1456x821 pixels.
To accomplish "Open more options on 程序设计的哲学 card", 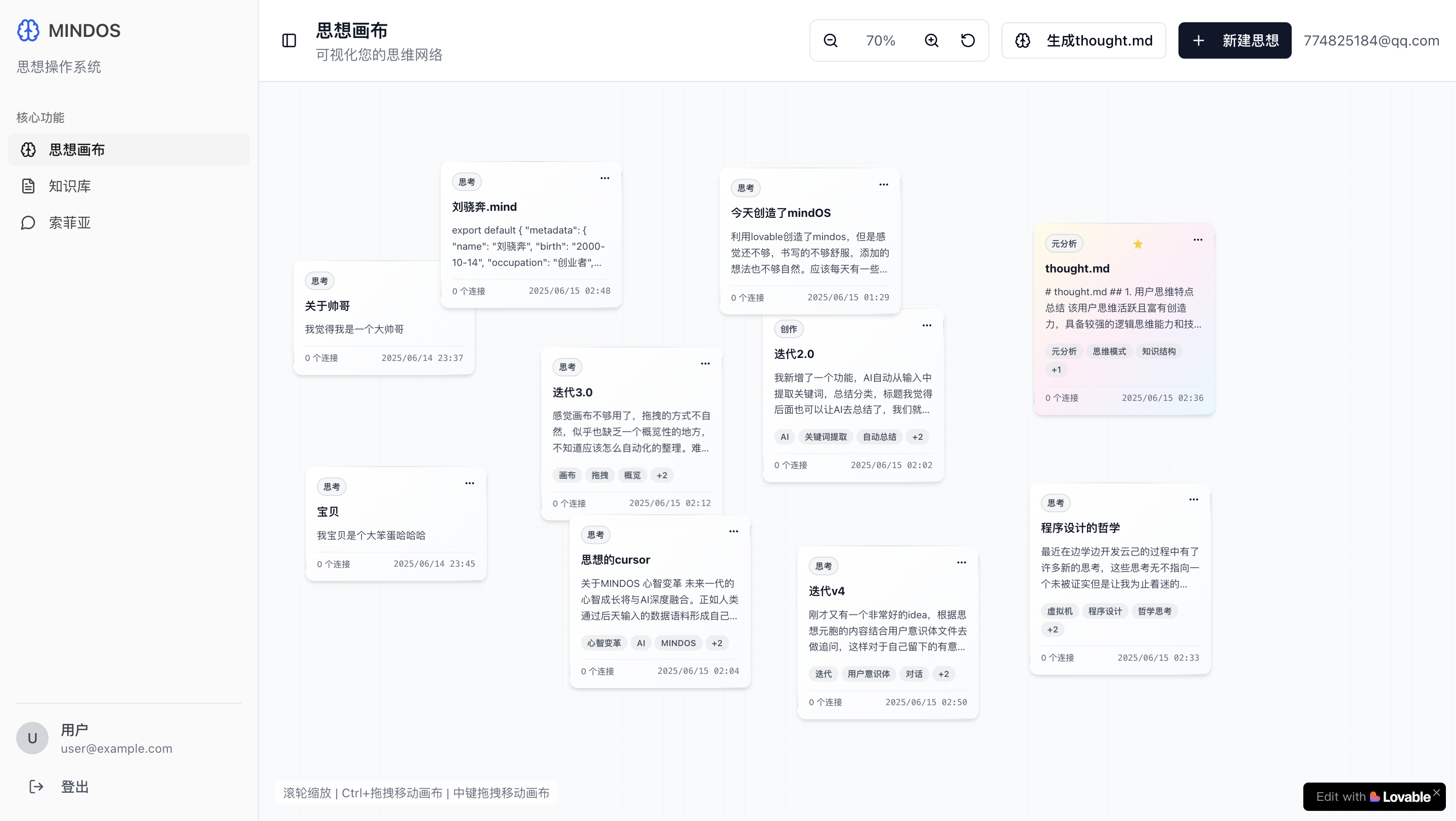I will [x=1194, y=499].
